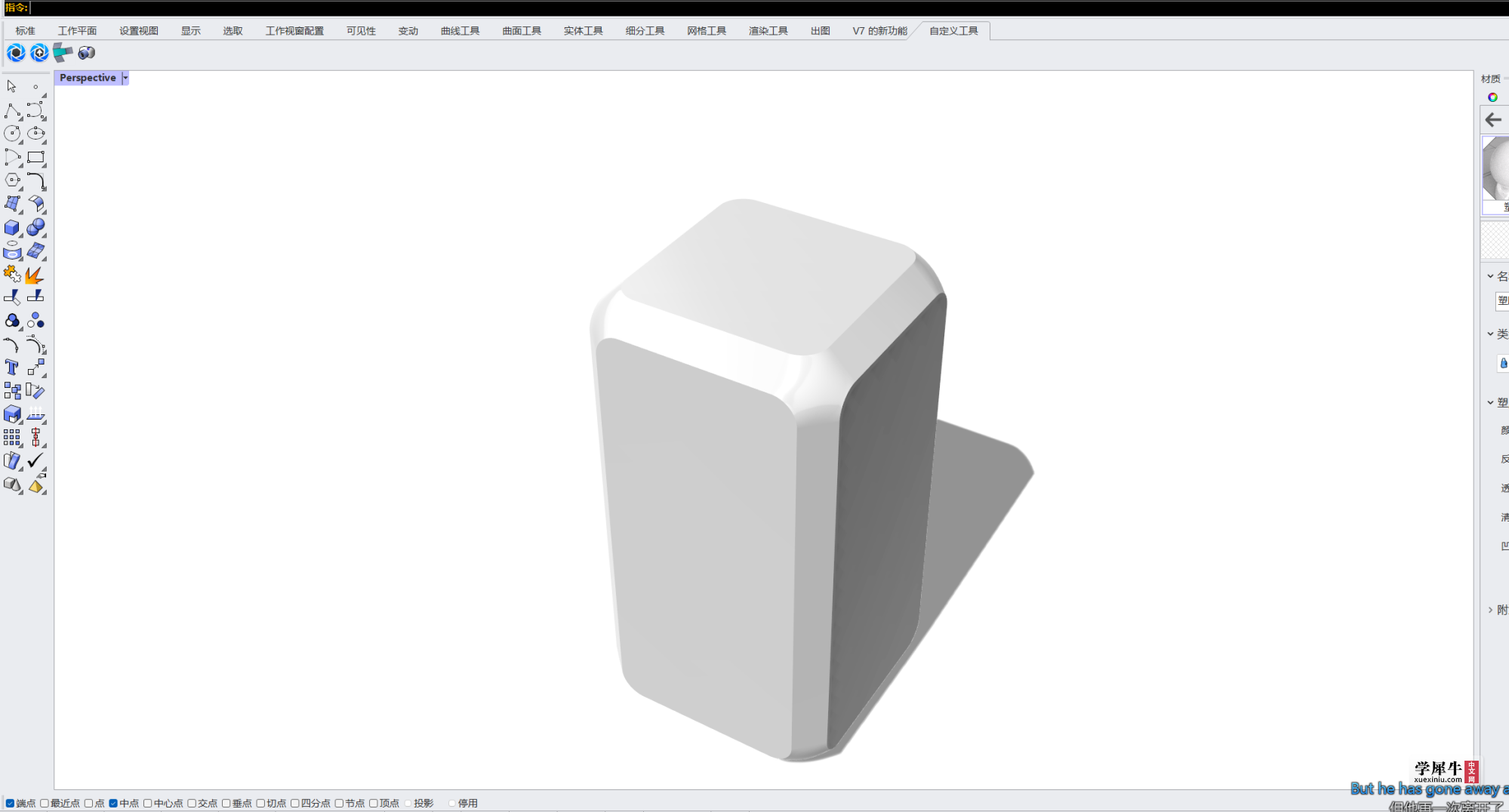This screenshot has width=1509, height=812.
Task: Click the material name field
Action: (x=1502, y=300)
